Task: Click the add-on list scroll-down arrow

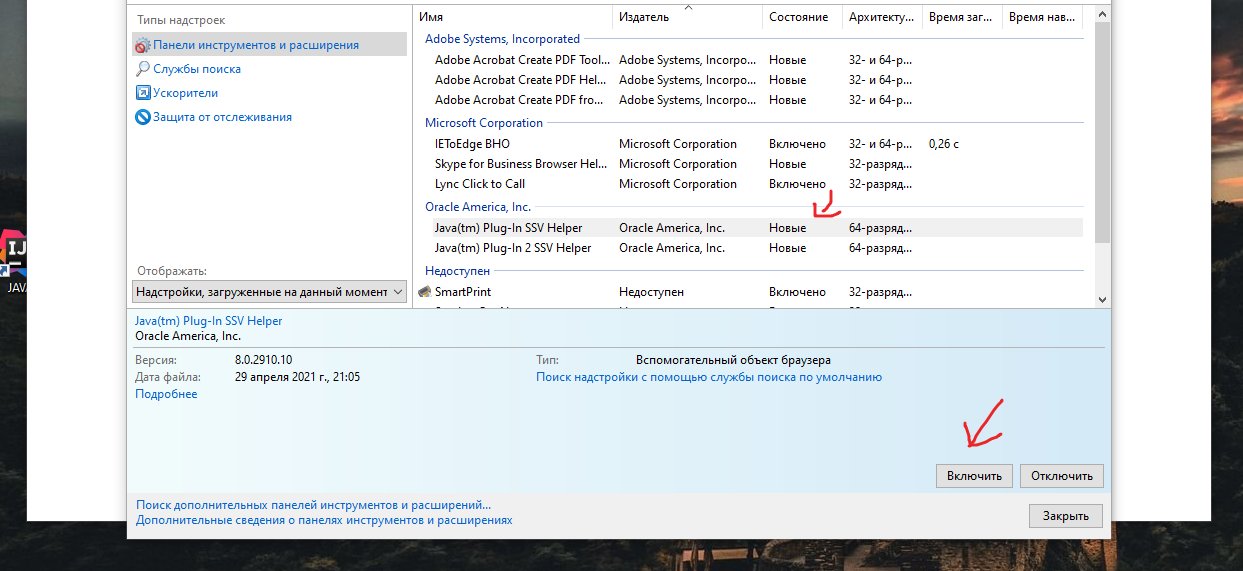Action: [x=1102, y=299]
